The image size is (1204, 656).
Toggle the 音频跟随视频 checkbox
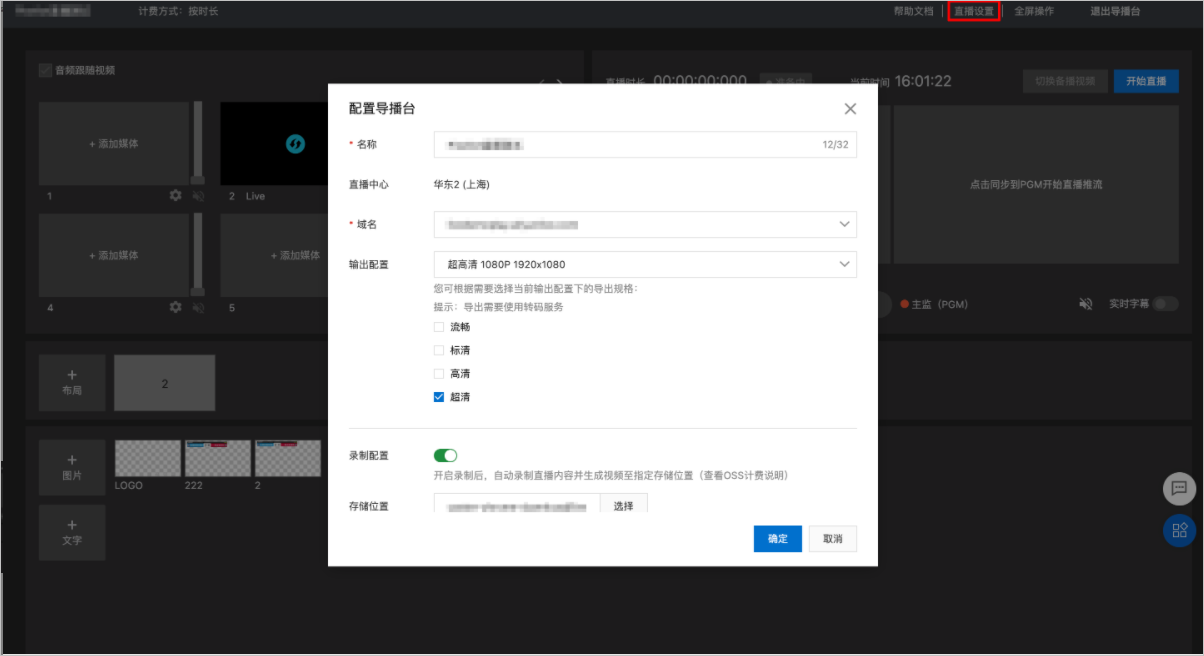click(x=45, y=71)
